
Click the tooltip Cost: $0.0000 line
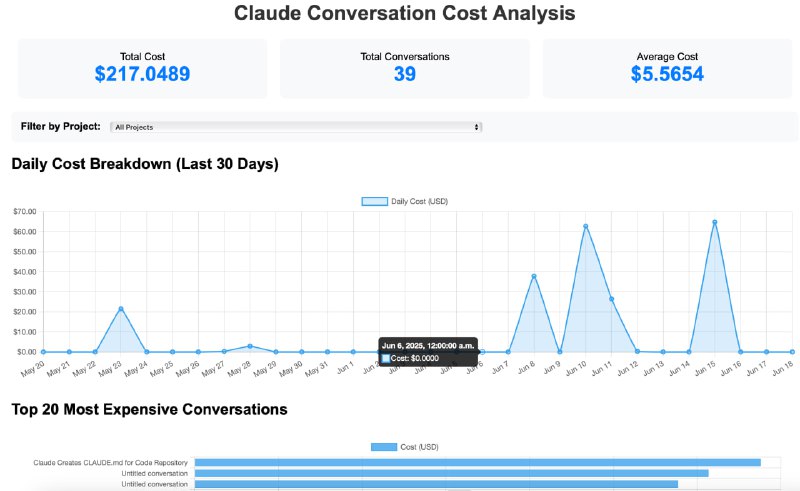pyautogui.click(x=415, y=358)
